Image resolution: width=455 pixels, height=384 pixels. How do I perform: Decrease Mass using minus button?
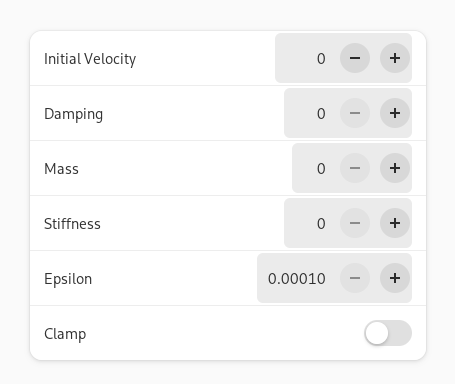click(x=355, y=168)
